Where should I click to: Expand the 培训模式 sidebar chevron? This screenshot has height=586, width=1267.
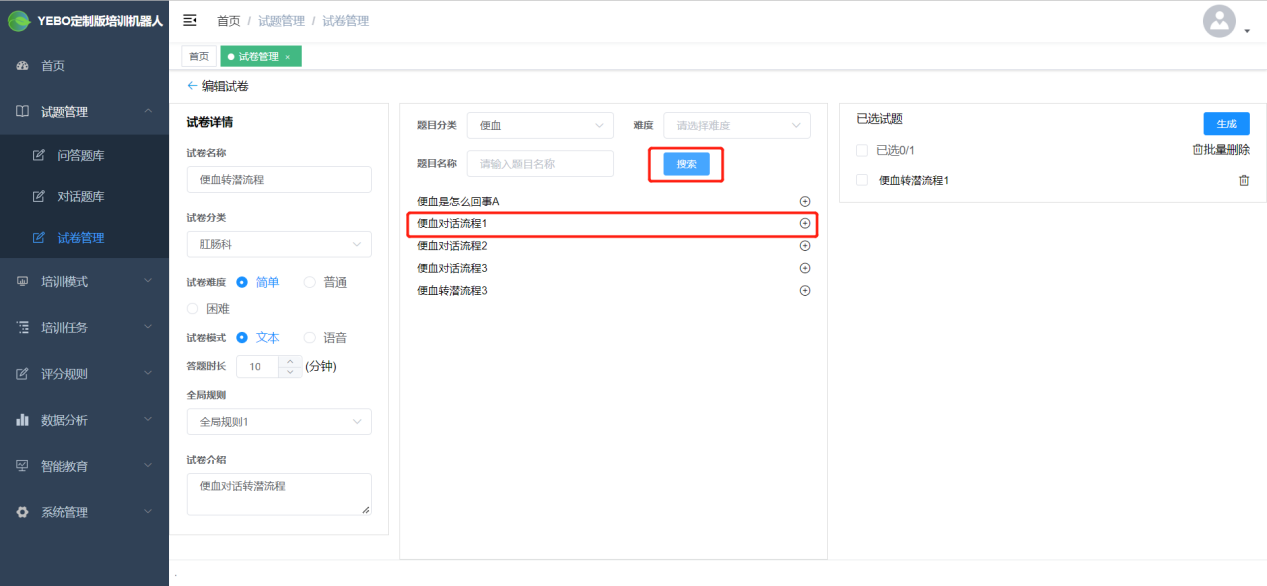click(148, 282)
